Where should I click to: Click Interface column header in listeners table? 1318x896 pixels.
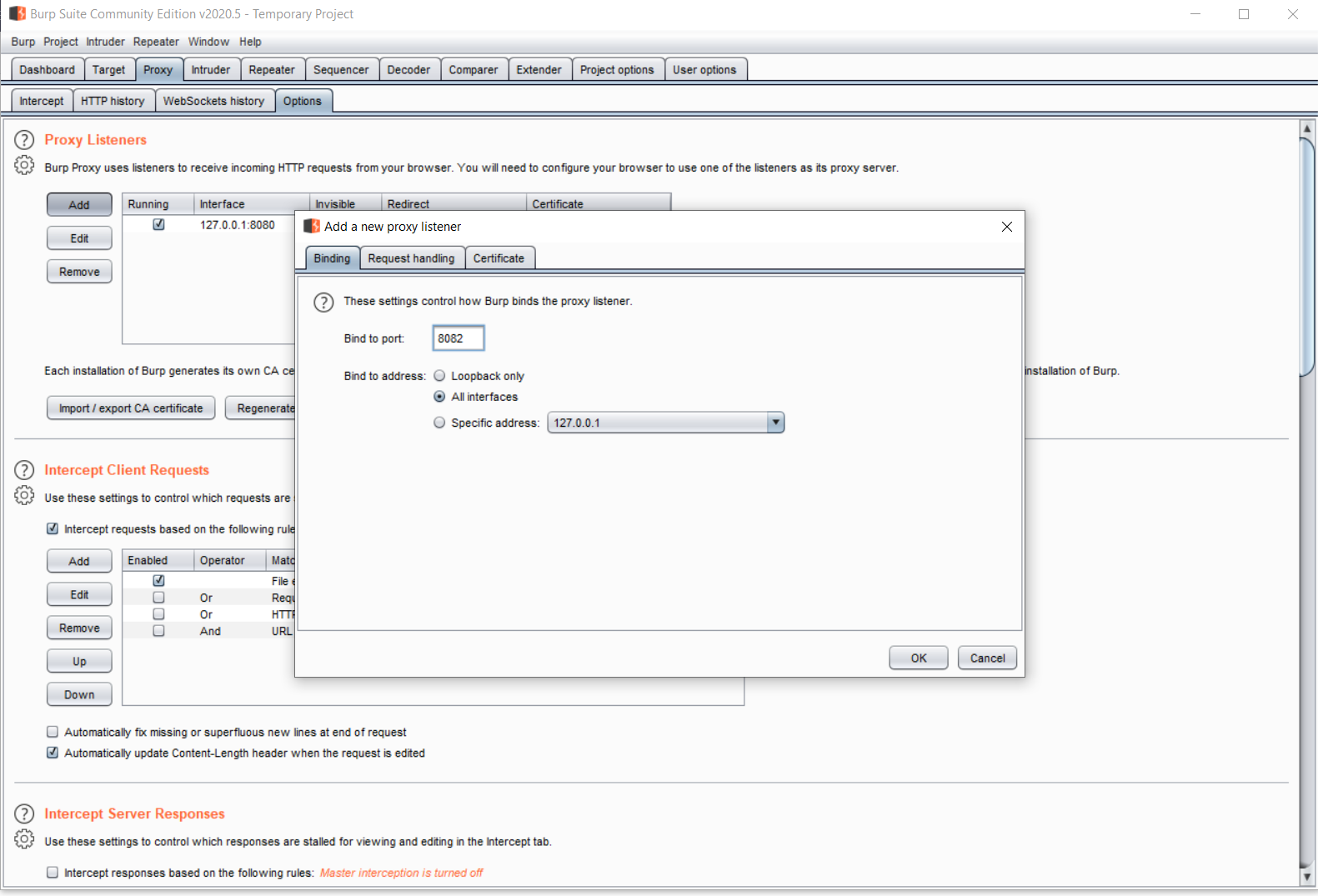(x=252, y=204)
